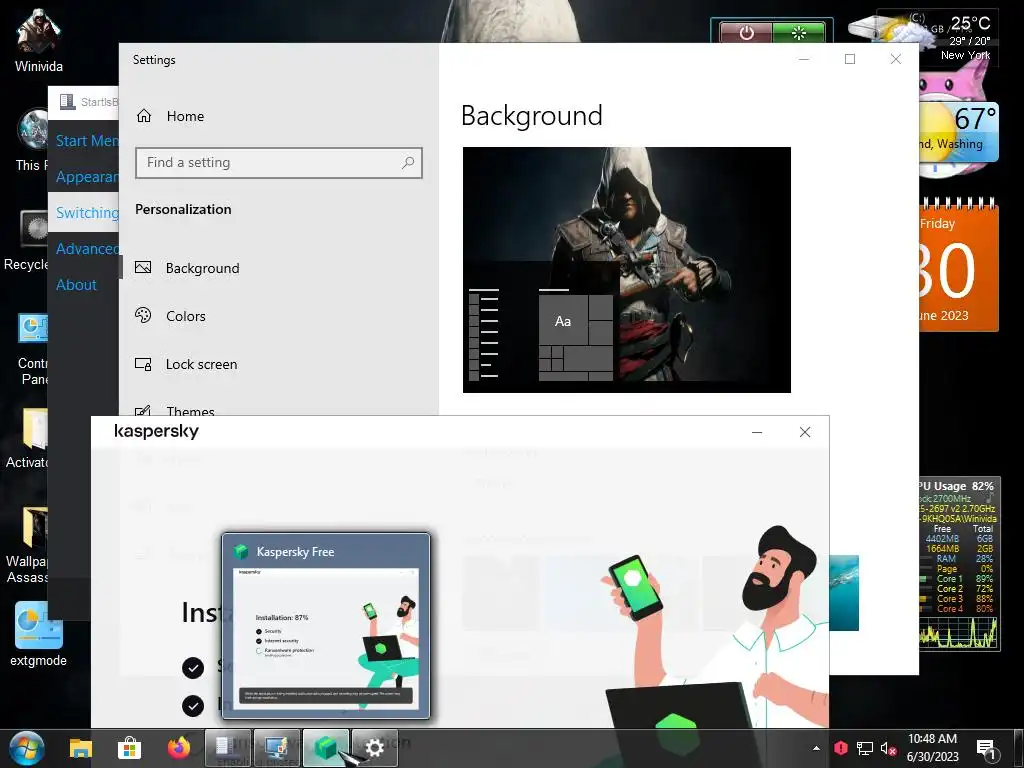This screenshot has height=768, width=1024.
Task: Expand hidden system tray icons arrow
Action: click(816, 748)
